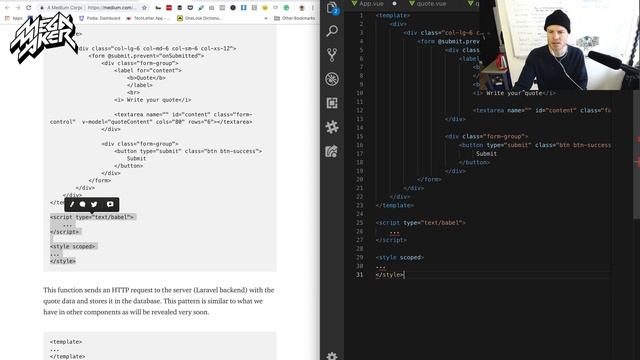The height and width of the screenshot is (360, 640).
Task: Reload the Medium page
Action: (x=29, y=8)
